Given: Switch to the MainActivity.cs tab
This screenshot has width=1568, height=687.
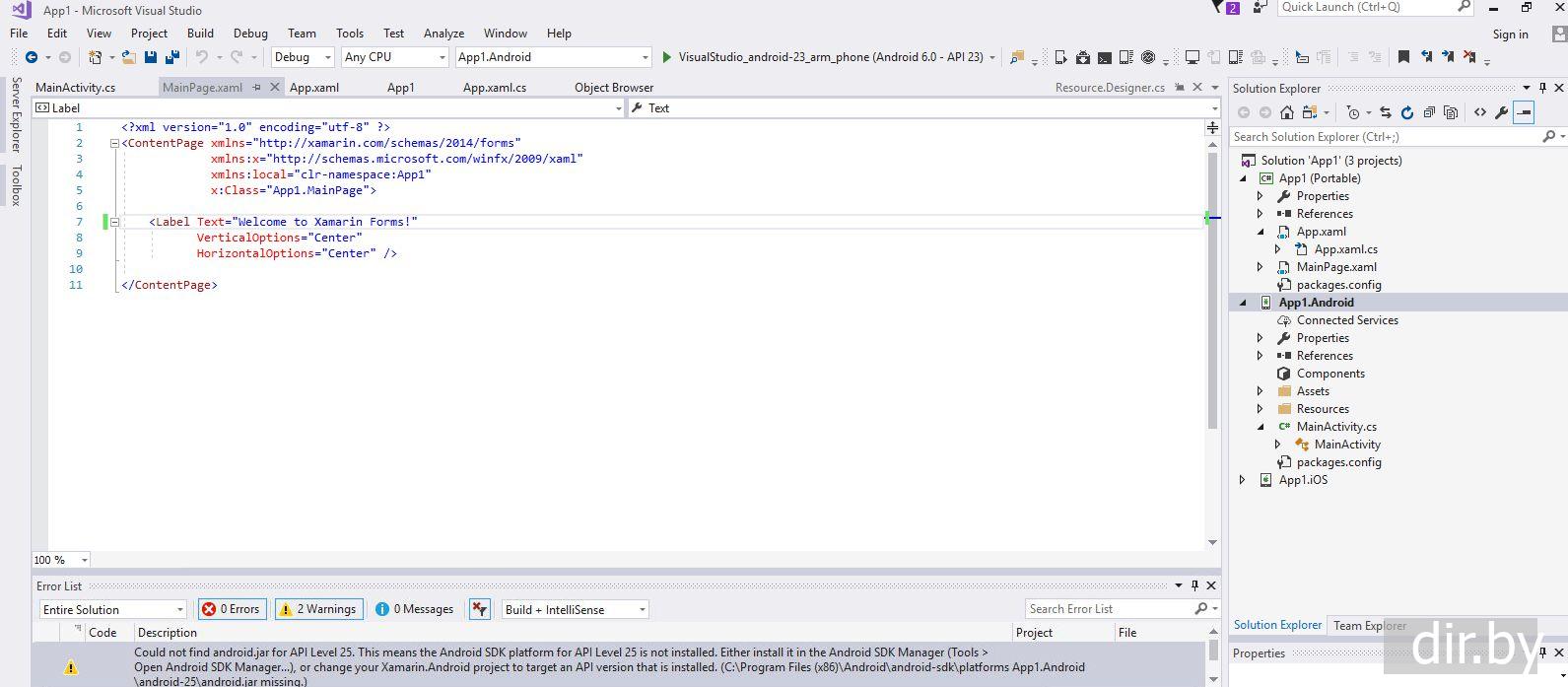Looking at the screenshot, I should point(76,87).
